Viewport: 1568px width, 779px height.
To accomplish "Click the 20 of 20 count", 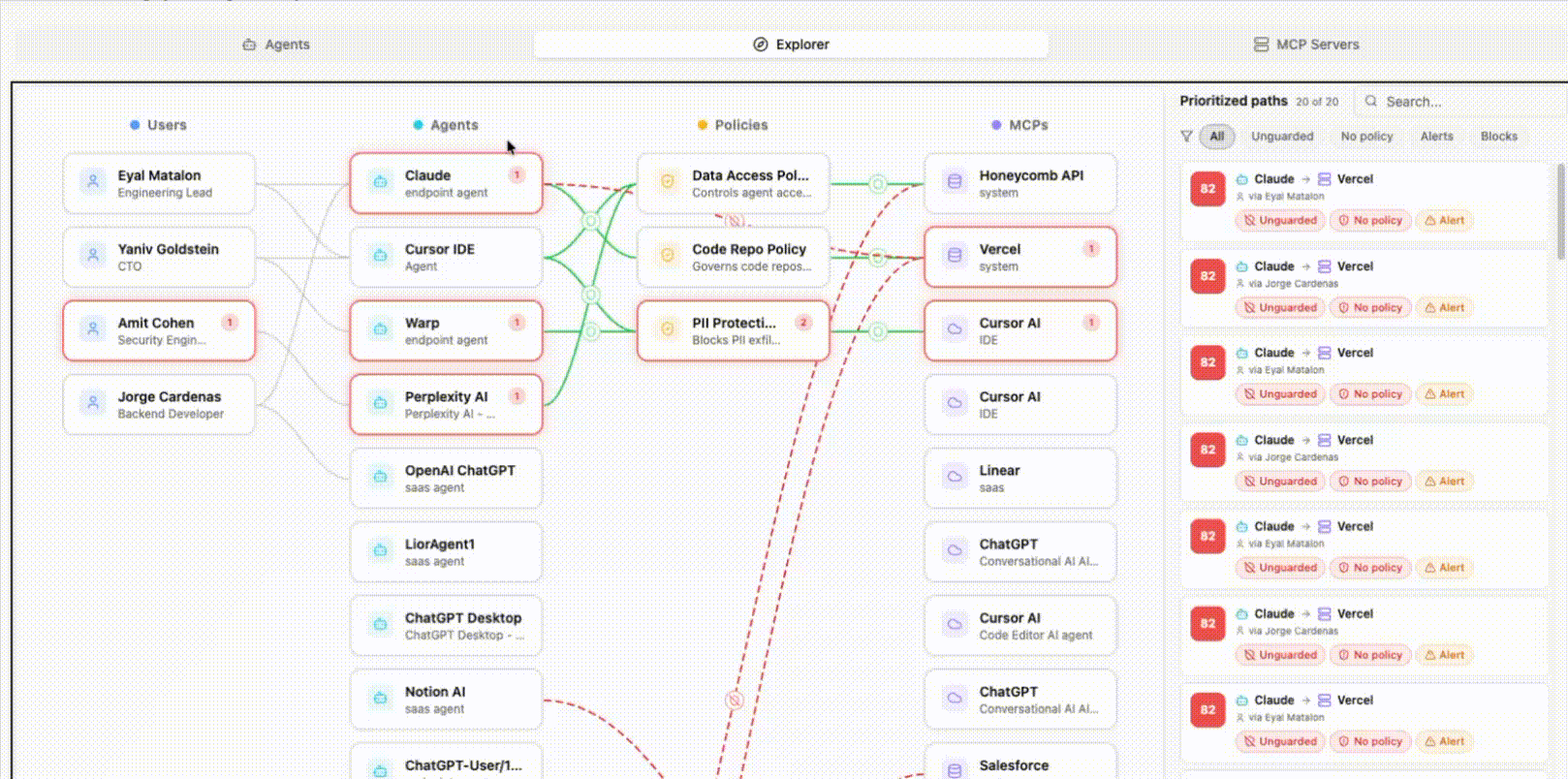I will point(1317,102).
